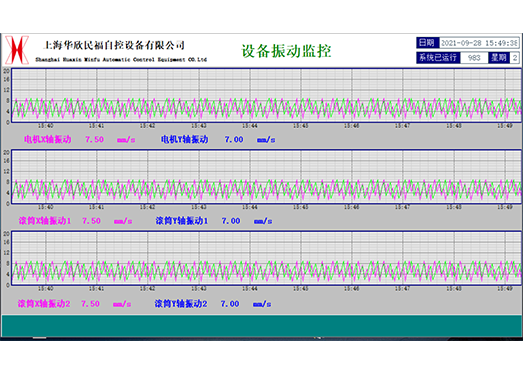Click the system runtime value 983
The width and height of the screenshot is (523, 374).
(x=474, y=58)
